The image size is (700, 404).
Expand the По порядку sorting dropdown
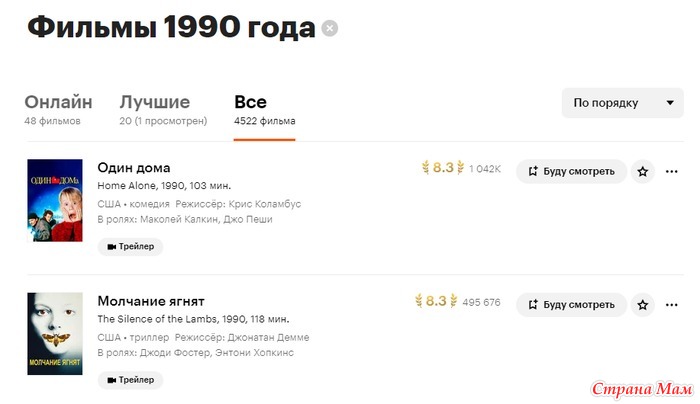tap(622, 103)
